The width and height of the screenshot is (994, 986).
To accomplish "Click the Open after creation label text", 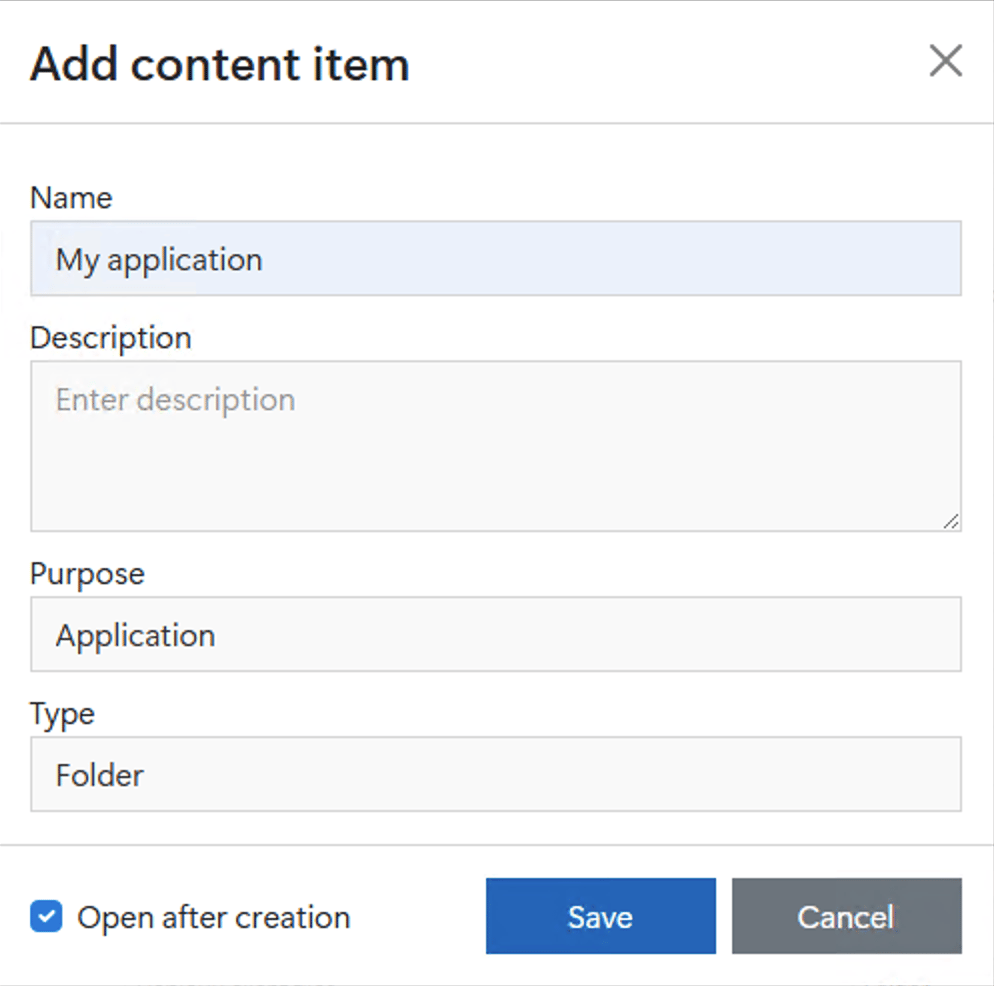I will click(214, 918).
